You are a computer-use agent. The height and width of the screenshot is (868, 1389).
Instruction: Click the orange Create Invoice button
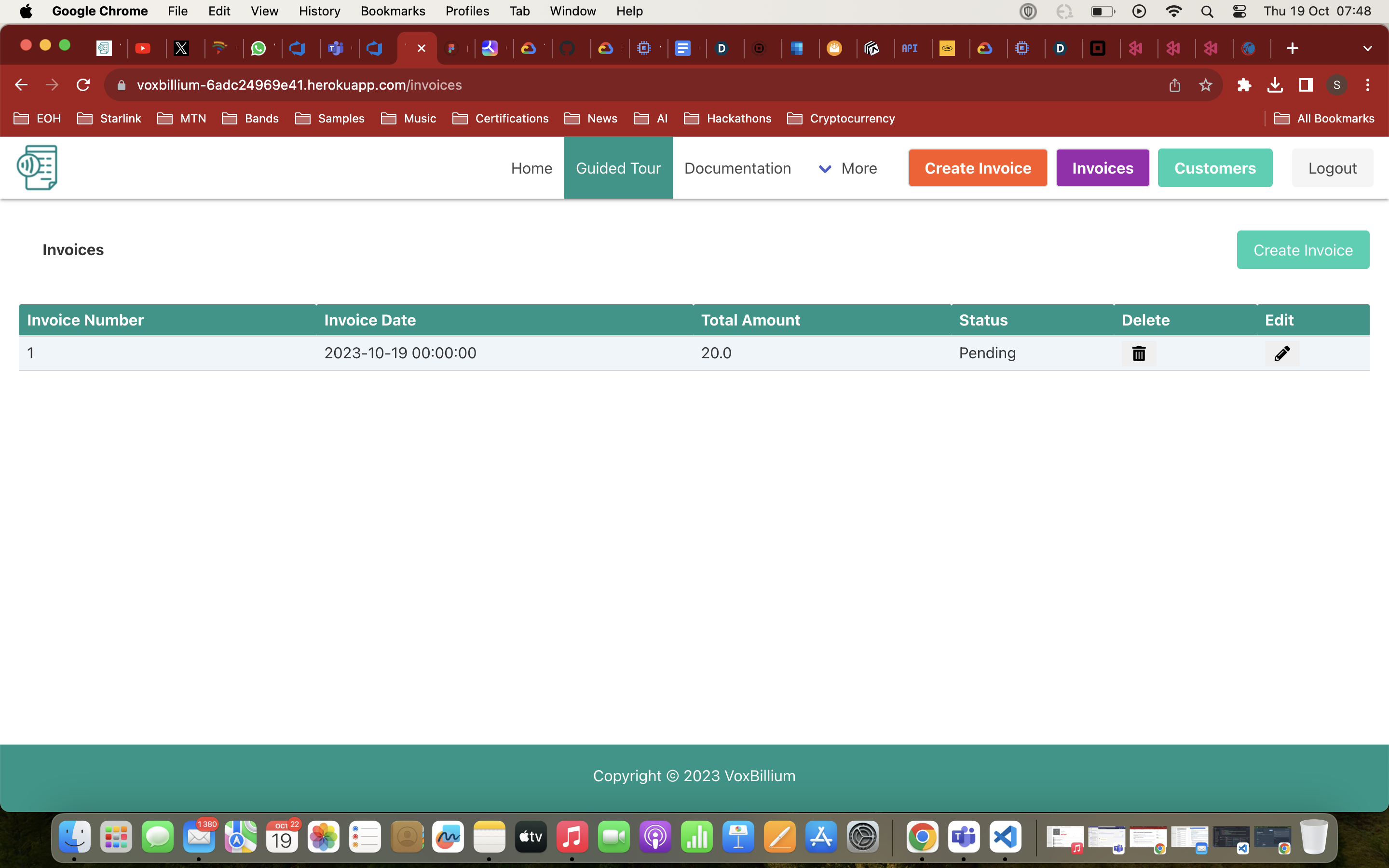(978, 168)
